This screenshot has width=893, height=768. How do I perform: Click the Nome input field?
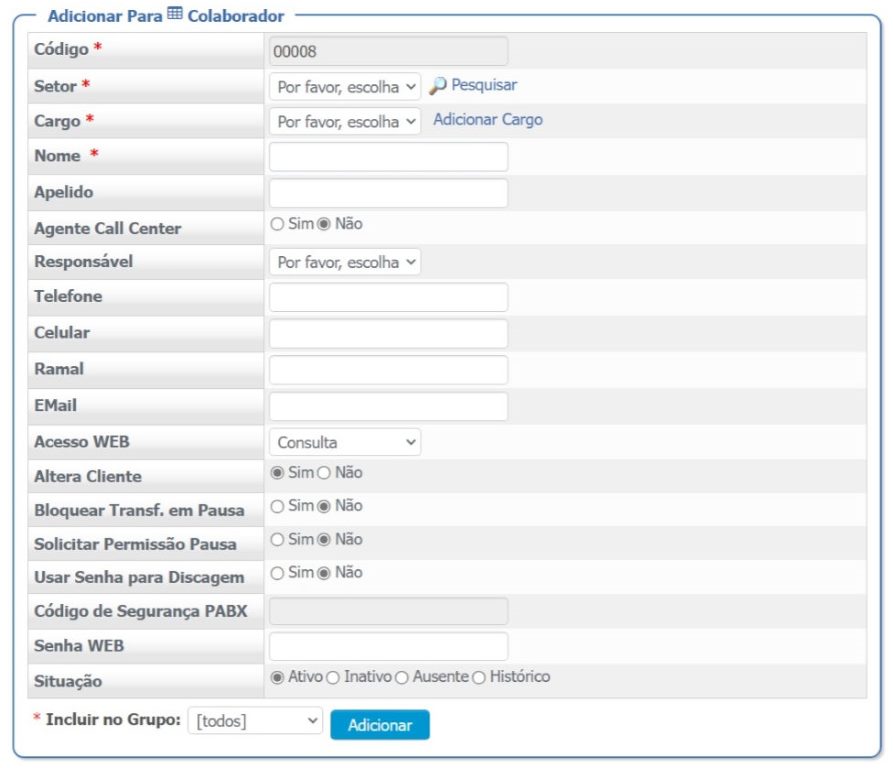point(388,157)
